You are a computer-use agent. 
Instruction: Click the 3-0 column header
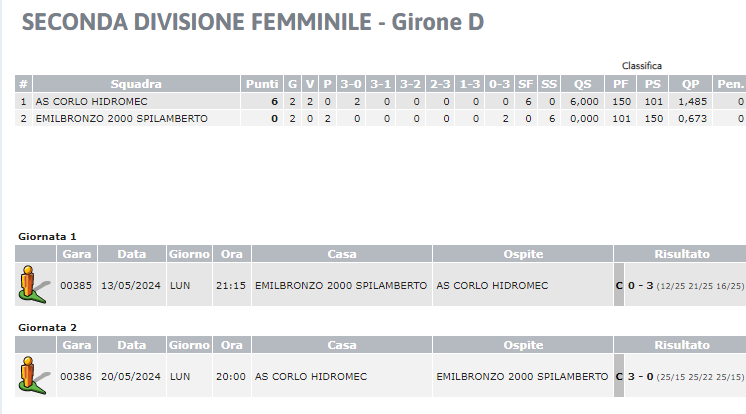(351, 84)
